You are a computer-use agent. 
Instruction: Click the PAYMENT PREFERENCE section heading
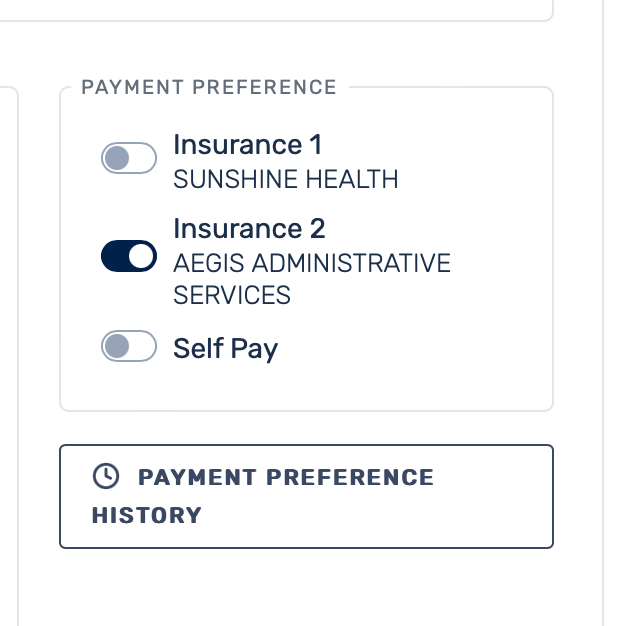coord(209,87)
